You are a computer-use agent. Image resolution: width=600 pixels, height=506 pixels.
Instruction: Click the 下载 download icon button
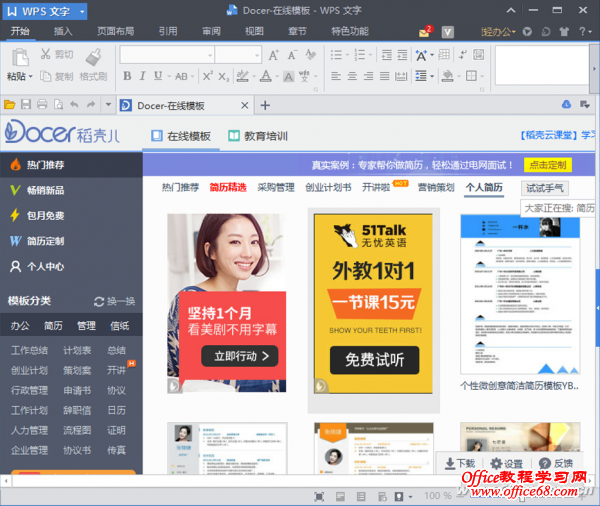pos(459,463)
